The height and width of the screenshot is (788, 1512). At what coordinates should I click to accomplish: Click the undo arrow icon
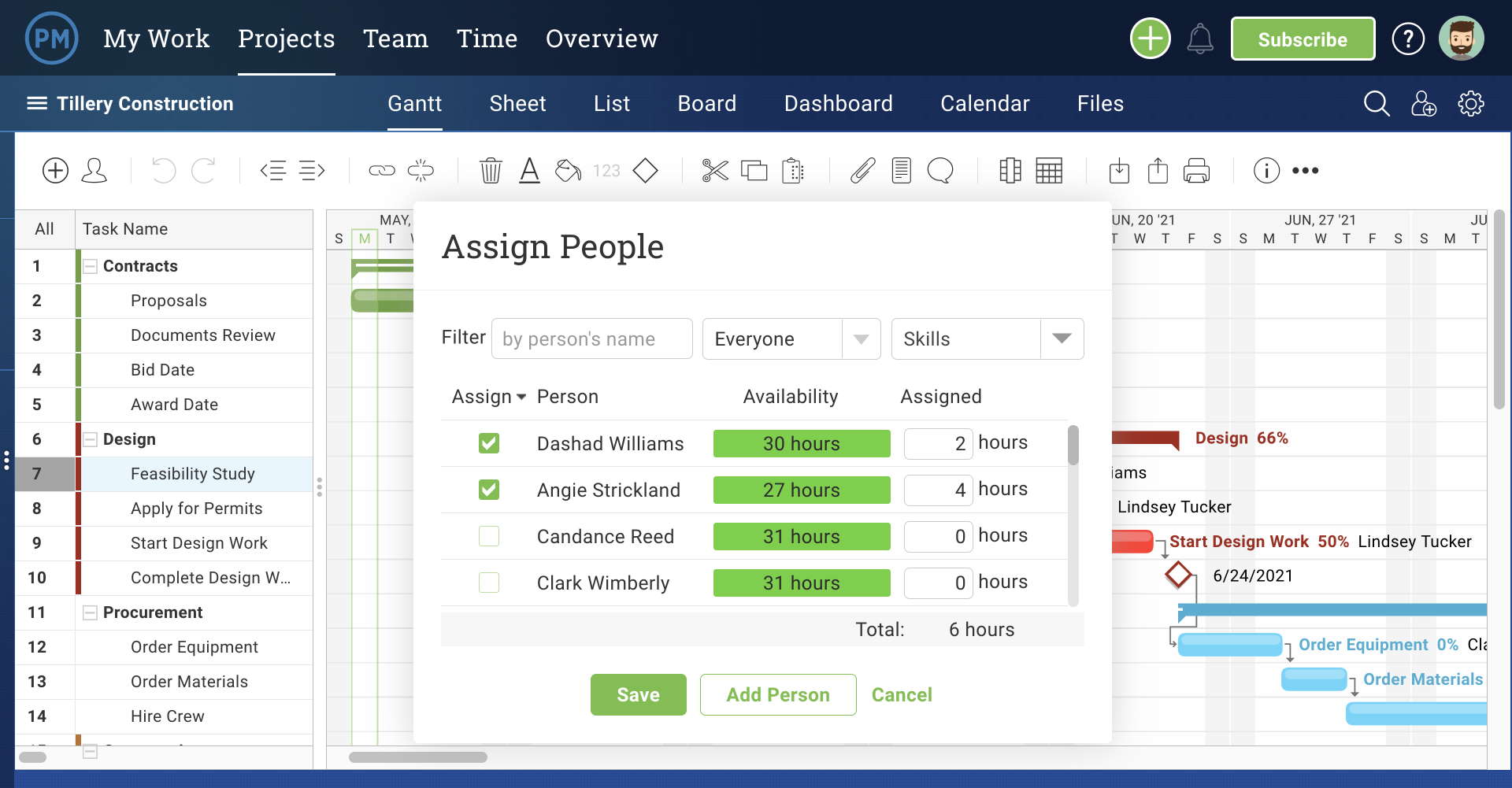164,170
